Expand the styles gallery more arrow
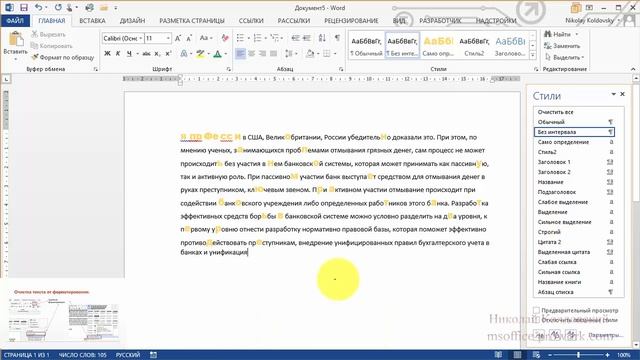 [533, 55]
